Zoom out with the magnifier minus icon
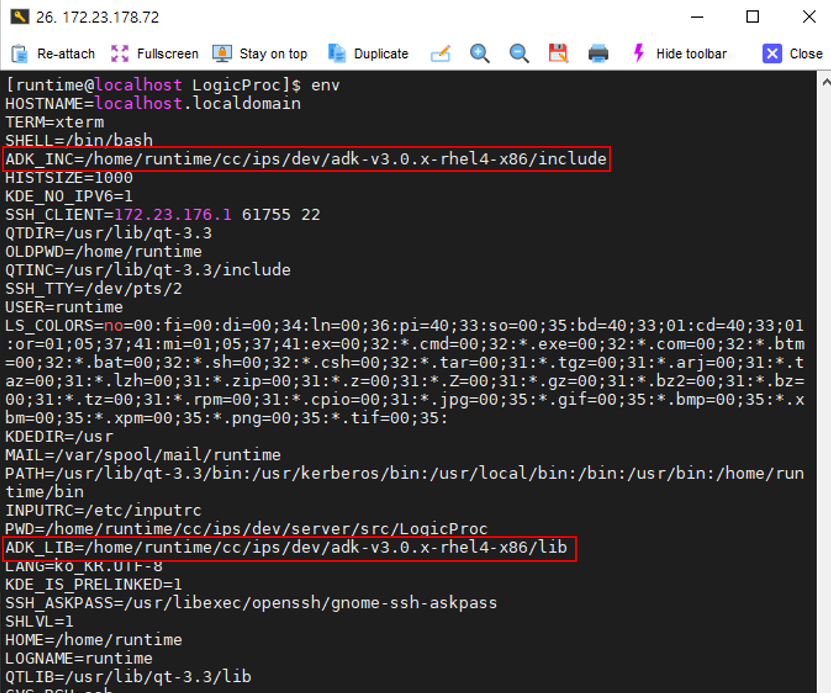831x693 pixels. click(519, 53)
